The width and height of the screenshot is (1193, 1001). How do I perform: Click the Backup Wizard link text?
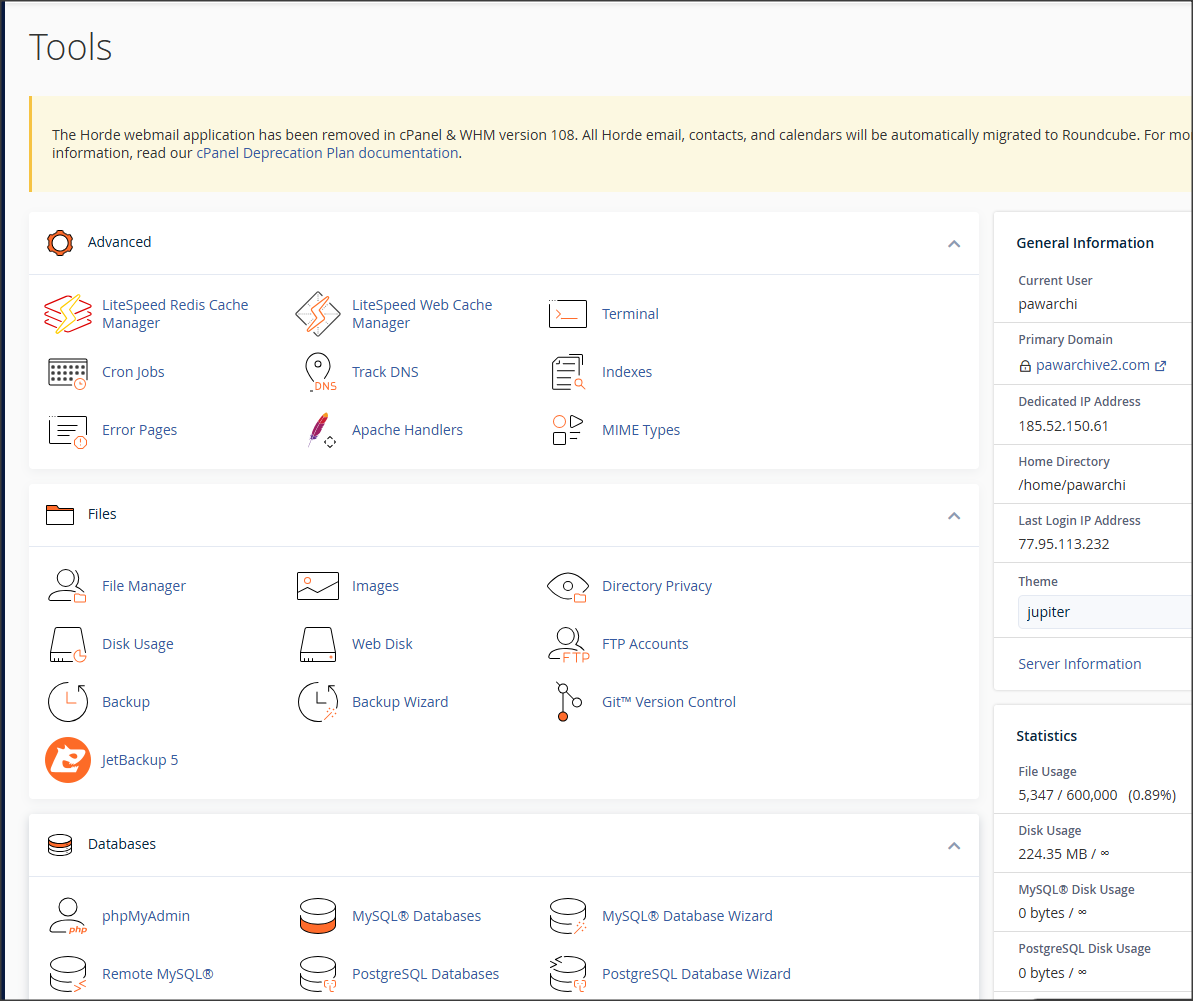[400, 702]
